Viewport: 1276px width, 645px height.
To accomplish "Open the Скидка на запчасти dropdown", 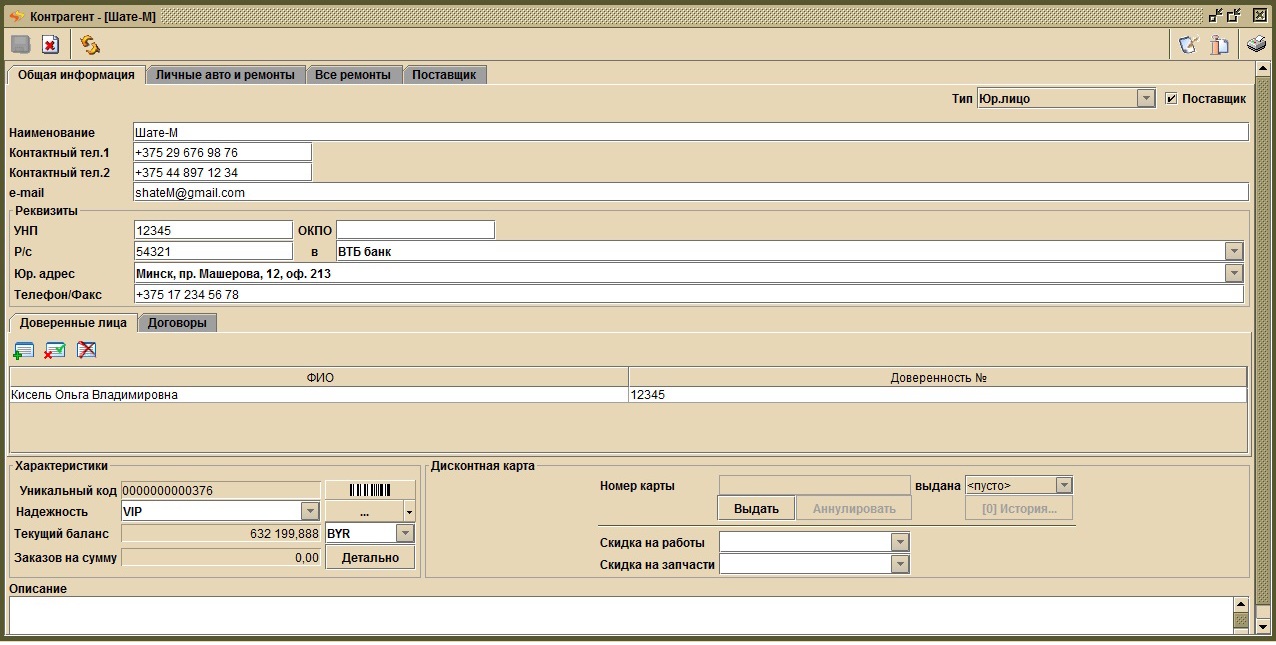I will (x=900, y=564).
